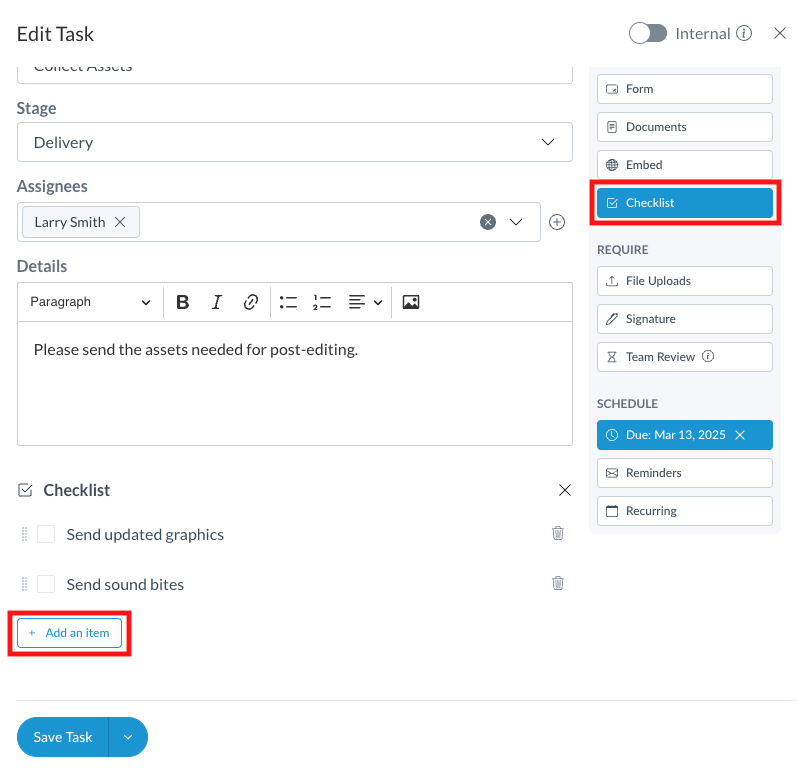
Task: Insert bulleted list in Details
Action: [x=288, y=302]
